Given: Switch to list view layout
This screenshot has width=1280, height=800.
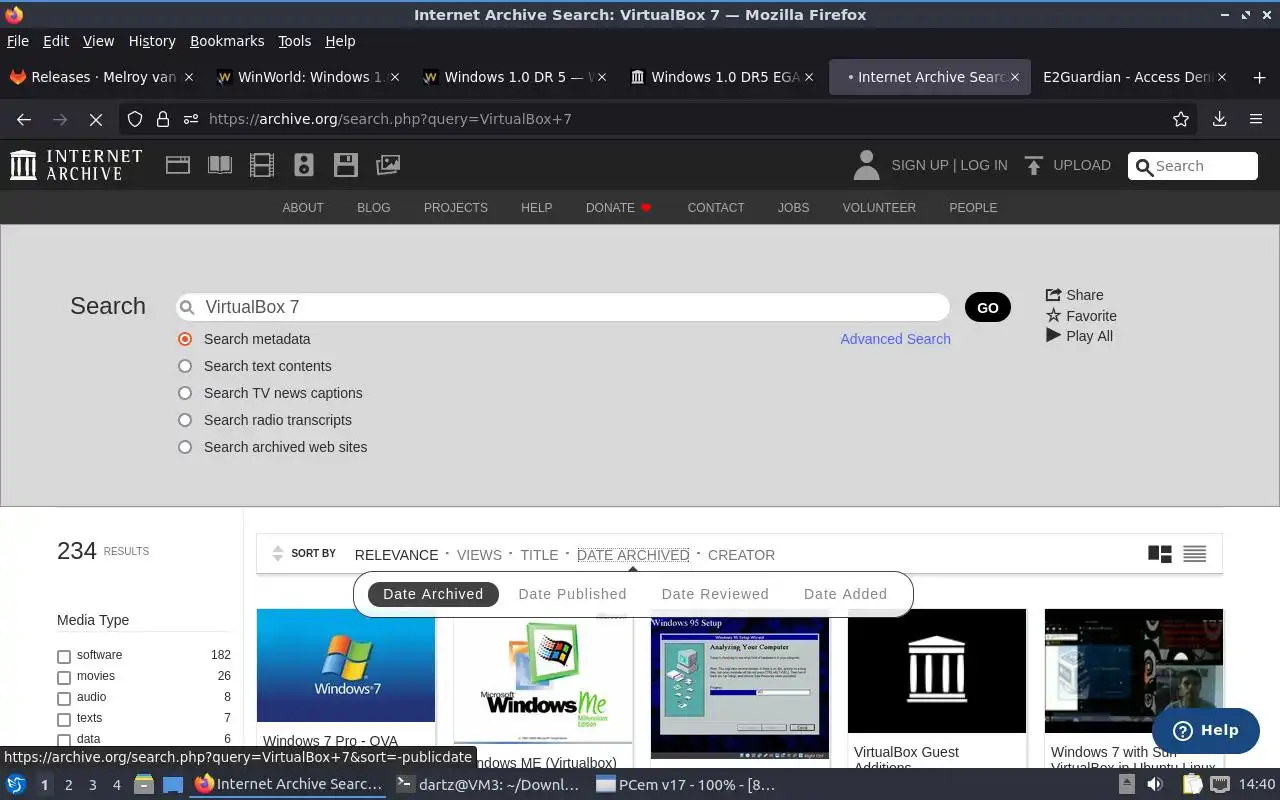Looking at the screenshot, I should pyautogui.click(x=1195, y=554).
